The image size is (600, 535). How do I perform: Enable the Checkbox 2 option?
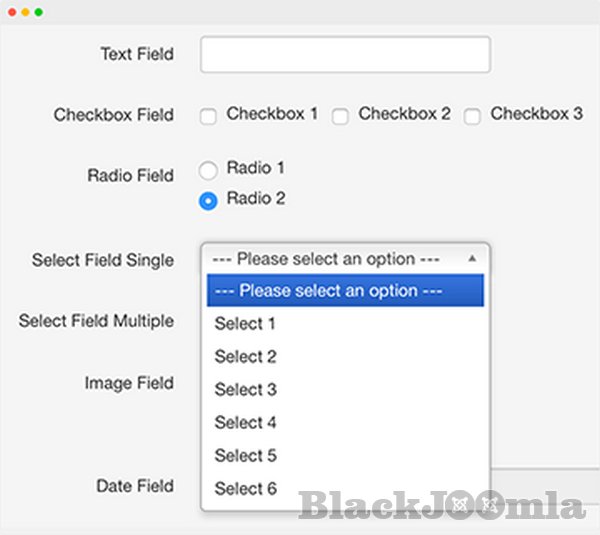tap(340, 116)
